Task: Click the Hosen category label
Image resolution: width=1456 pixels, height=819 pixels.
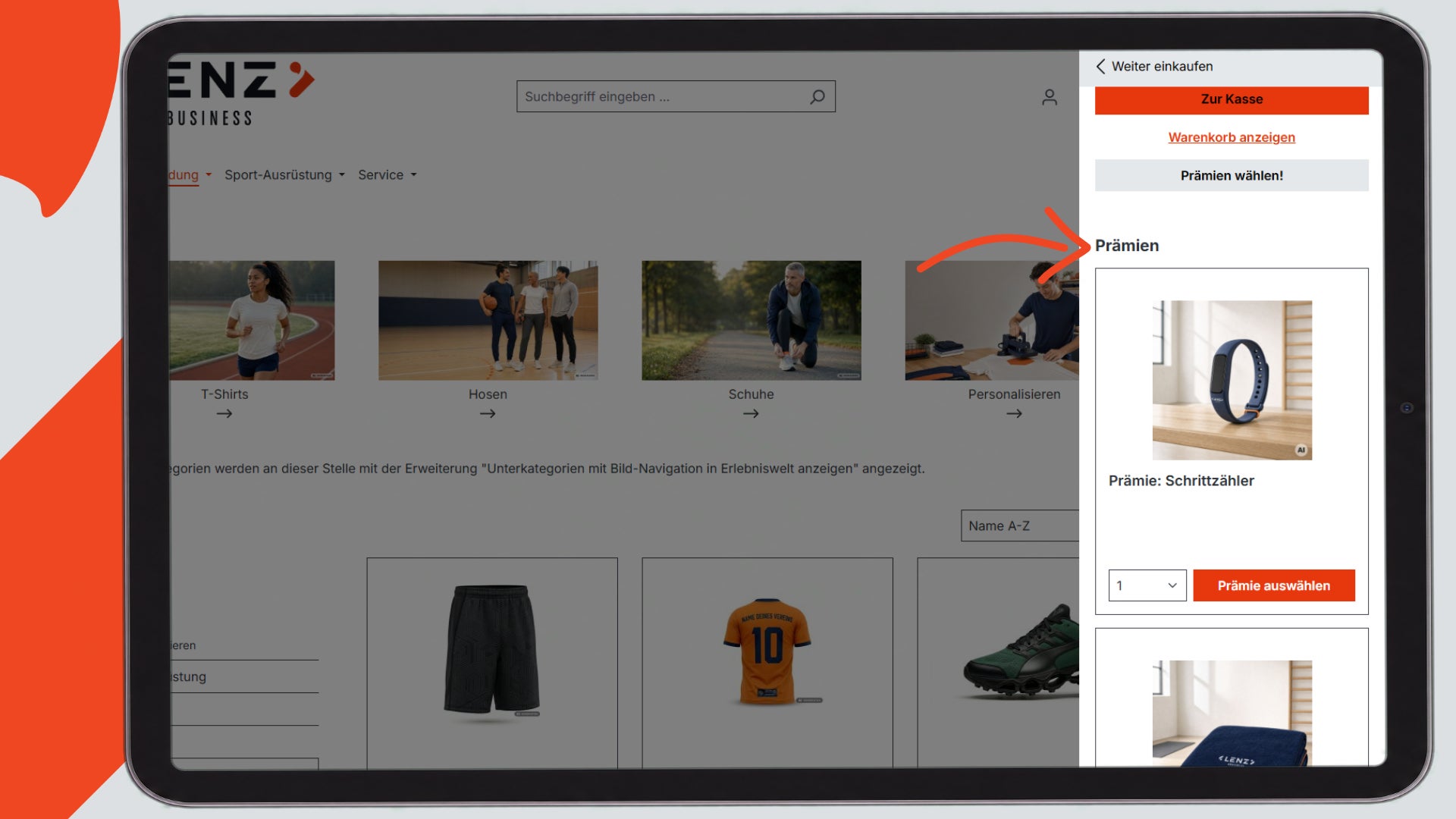Action: (488, 394)
